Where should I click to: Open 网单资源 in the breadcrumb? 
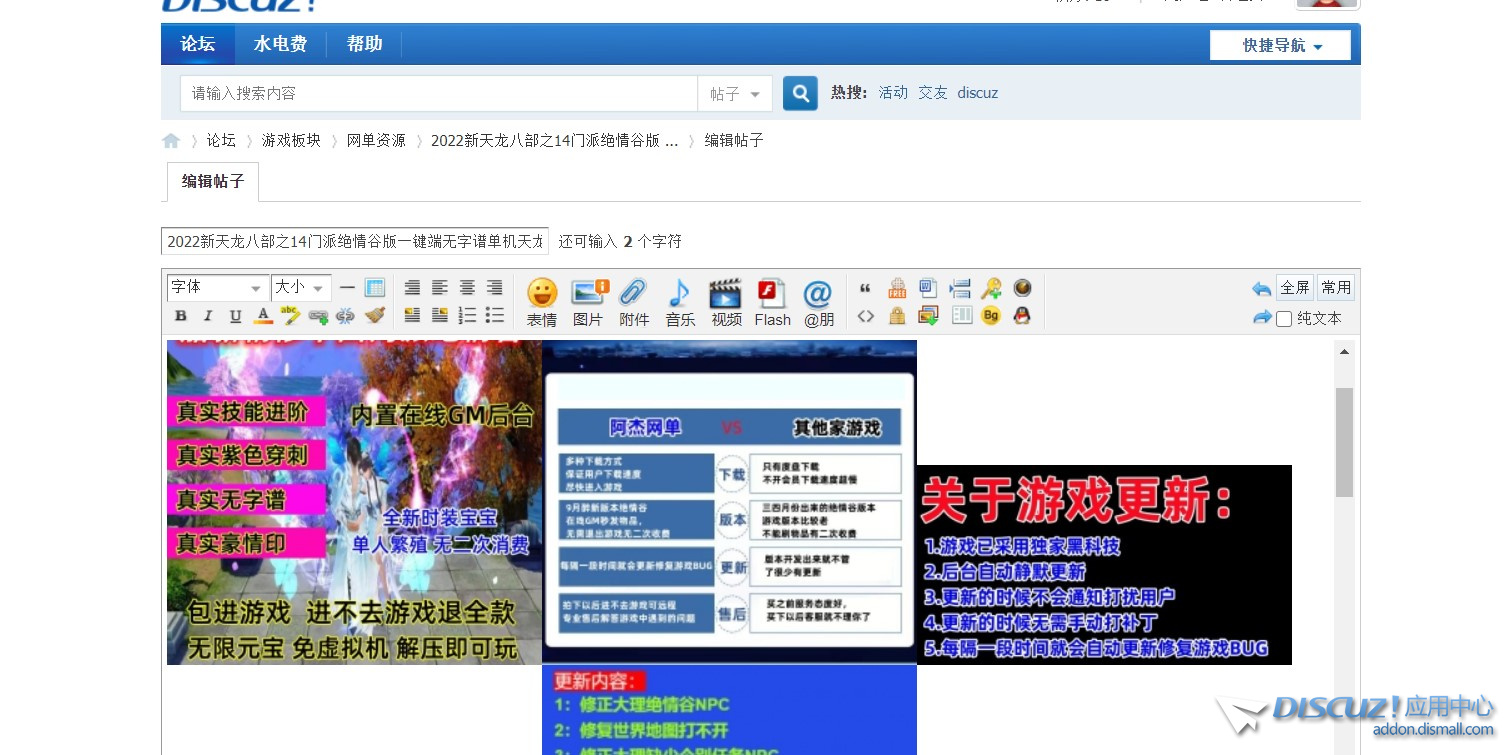pyautogui.click(x=376, y=141)
